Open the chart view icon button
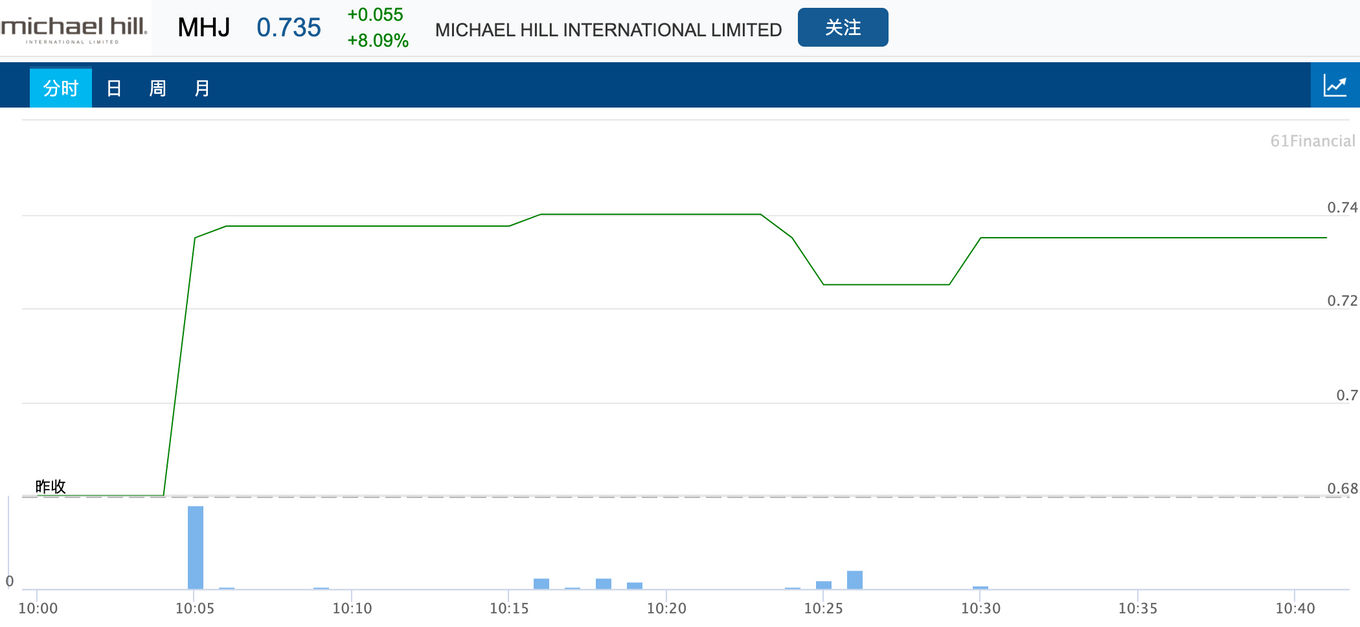The width and height of the screenshot is (1360, 627). (x=1335, y=85)
